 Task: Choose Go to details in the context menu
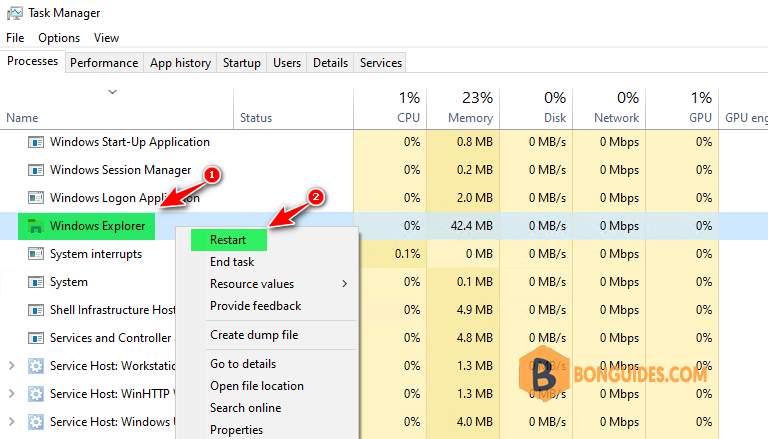click(x=243, y=364)
